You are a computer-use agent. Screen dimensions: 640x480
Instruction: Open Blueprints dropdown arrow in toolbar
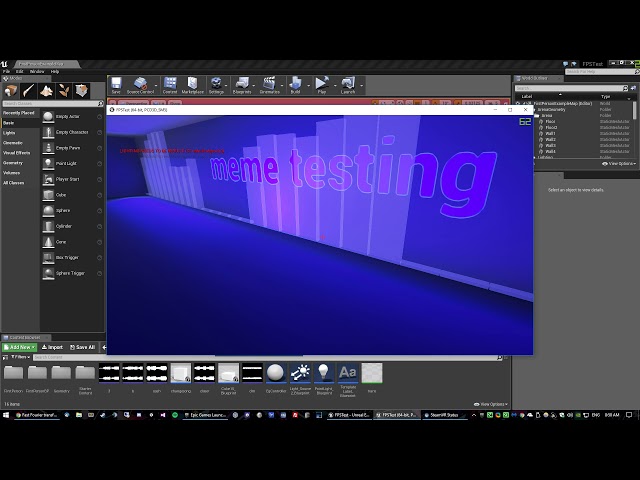pyautogui.click(x=254, y=86)
